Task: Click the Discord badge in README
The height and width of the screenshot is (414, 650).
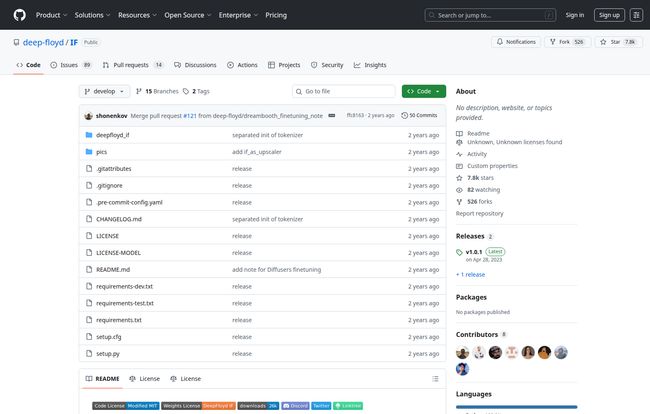Action: click(295, 406)
